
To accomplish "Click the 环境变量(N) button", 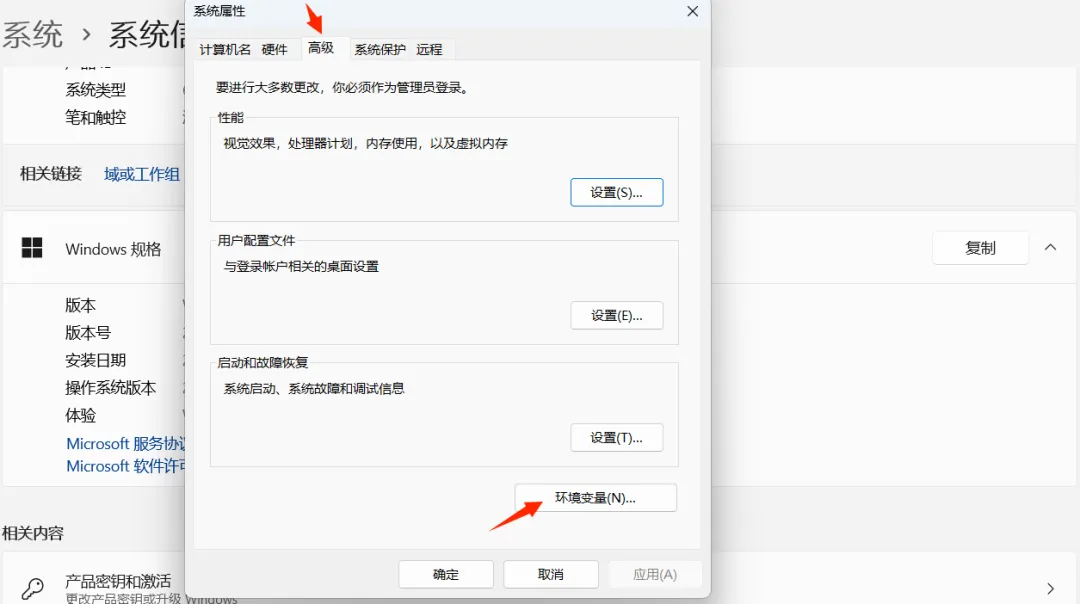I will pos(595,497).
